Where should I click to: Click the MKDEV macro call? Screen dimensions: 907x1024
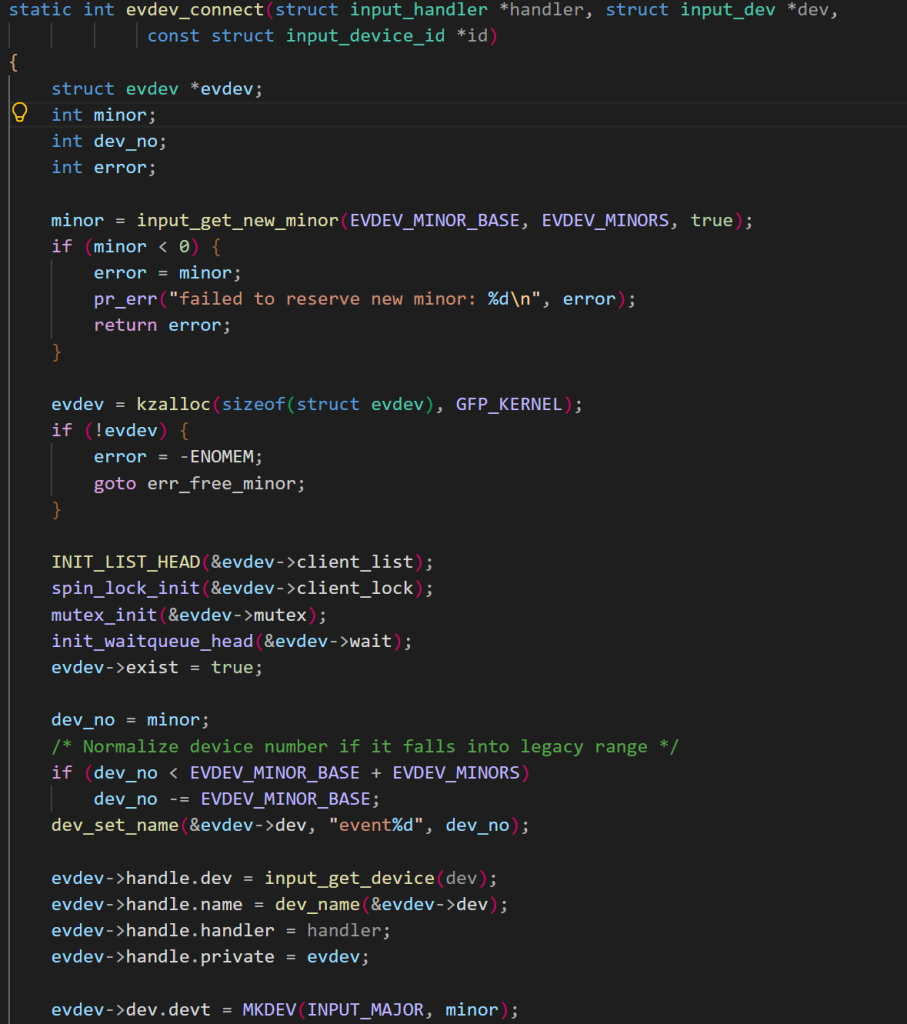(x=269, y=1010)
